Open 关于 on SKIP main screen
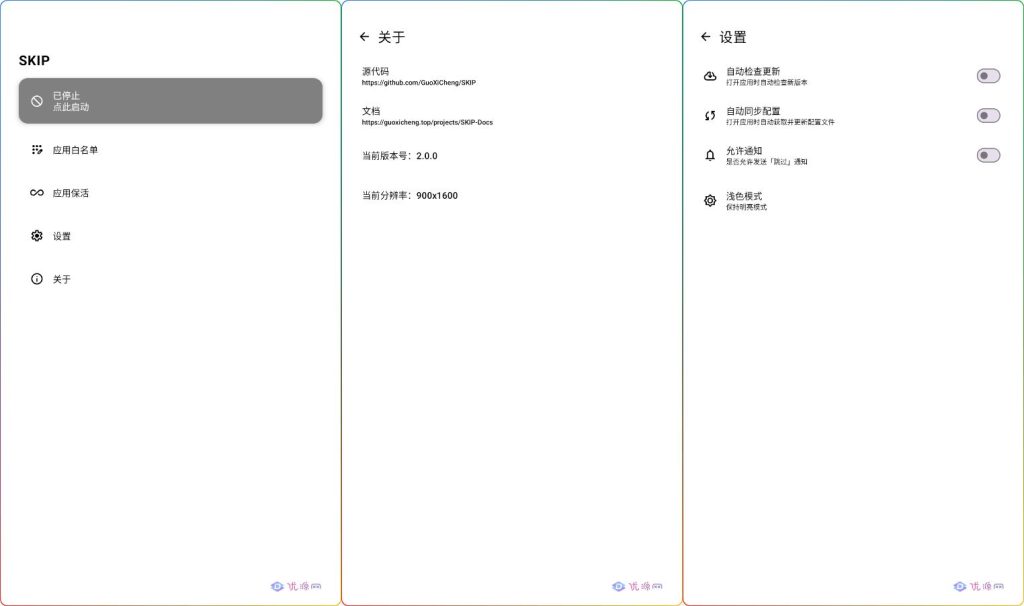1024x606 pixels. click(x=170, y=279)
